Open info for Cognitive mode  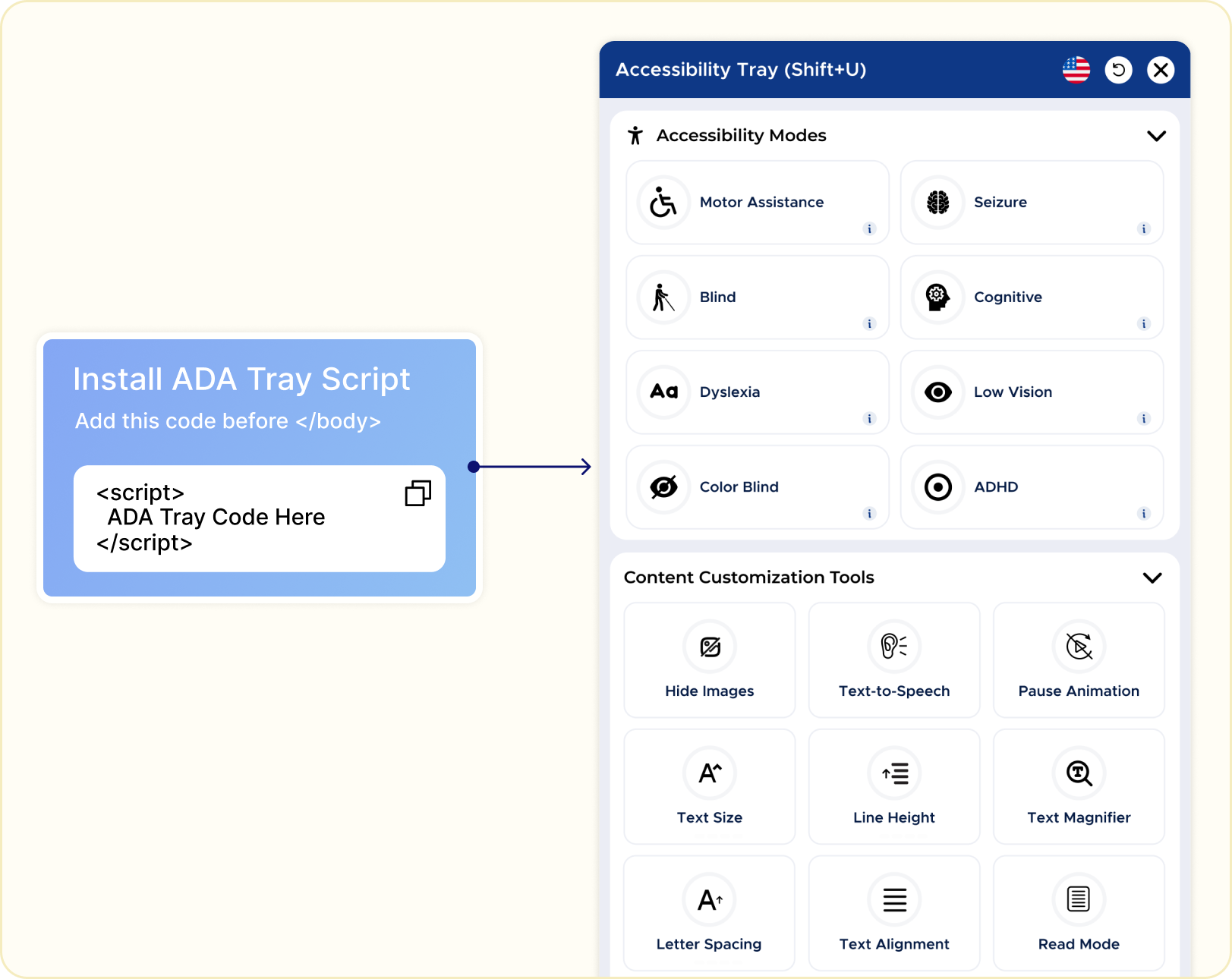(1144, 324)
